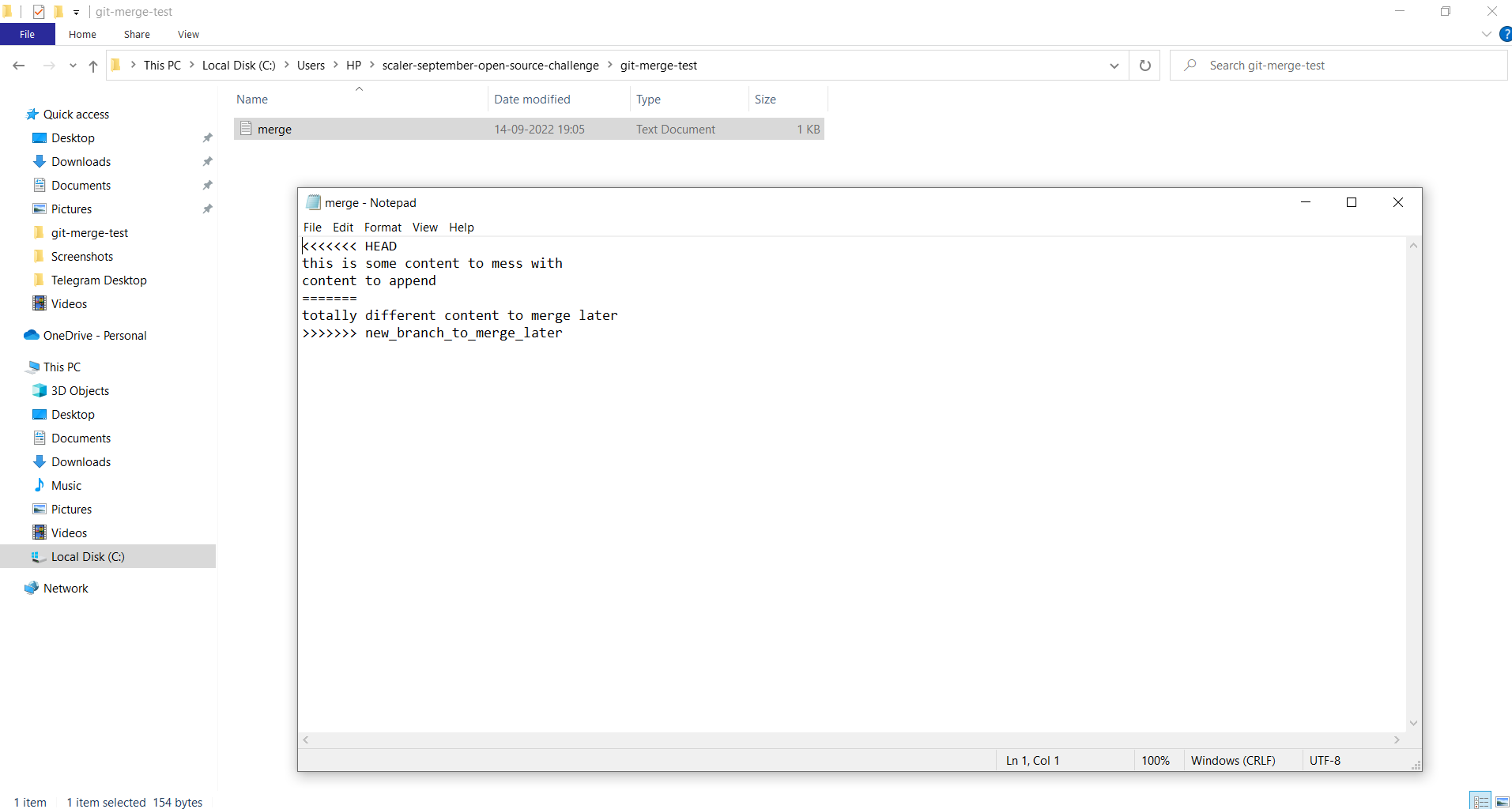
Task: Click the refresh icon in the address bar
Action: pos(1144,66)
